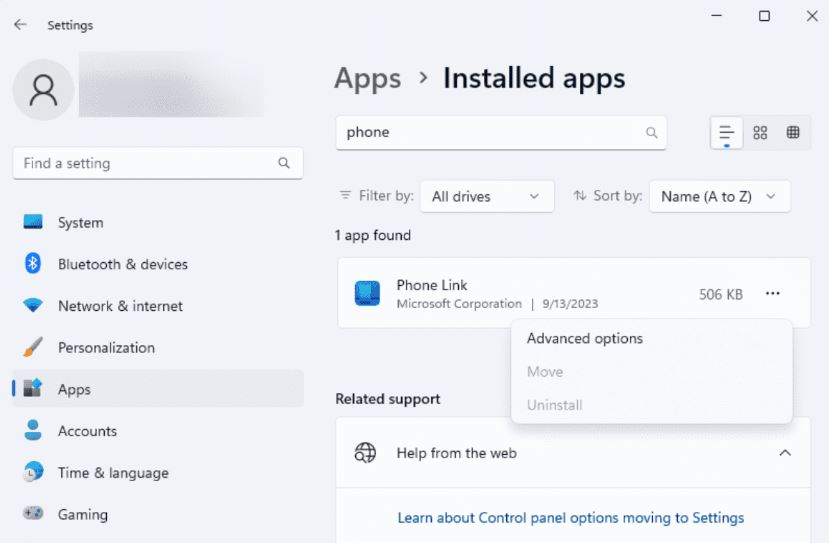Switch to table view layout
The height and width of the screenshot is (543, 829).
[x=793, y=133]
